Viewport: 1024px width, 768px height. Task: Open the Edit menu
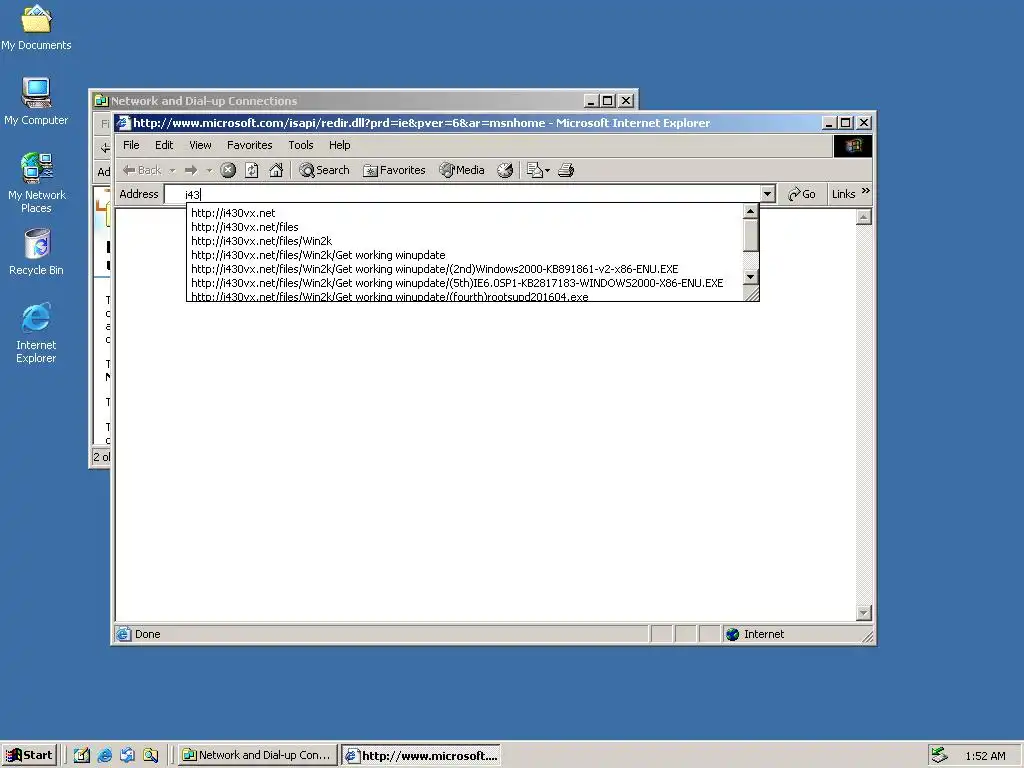(x=164, y=145)
